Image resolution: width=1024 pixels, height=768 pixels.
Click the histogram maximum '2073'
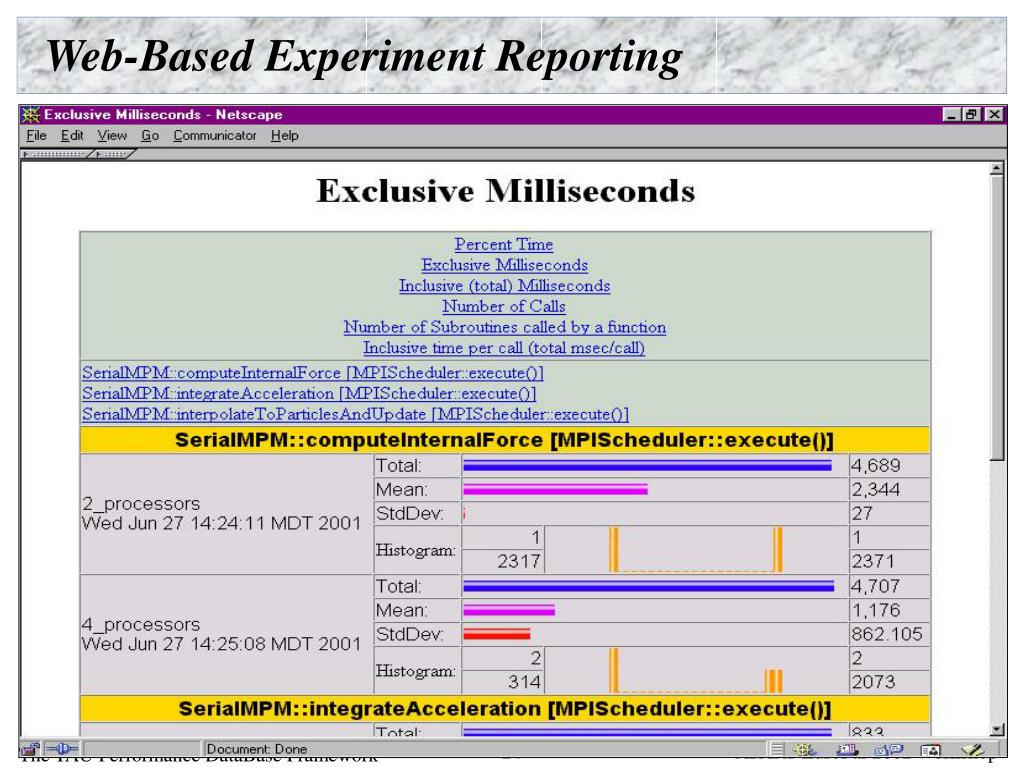pyautogui.click(x=873, y=682)
